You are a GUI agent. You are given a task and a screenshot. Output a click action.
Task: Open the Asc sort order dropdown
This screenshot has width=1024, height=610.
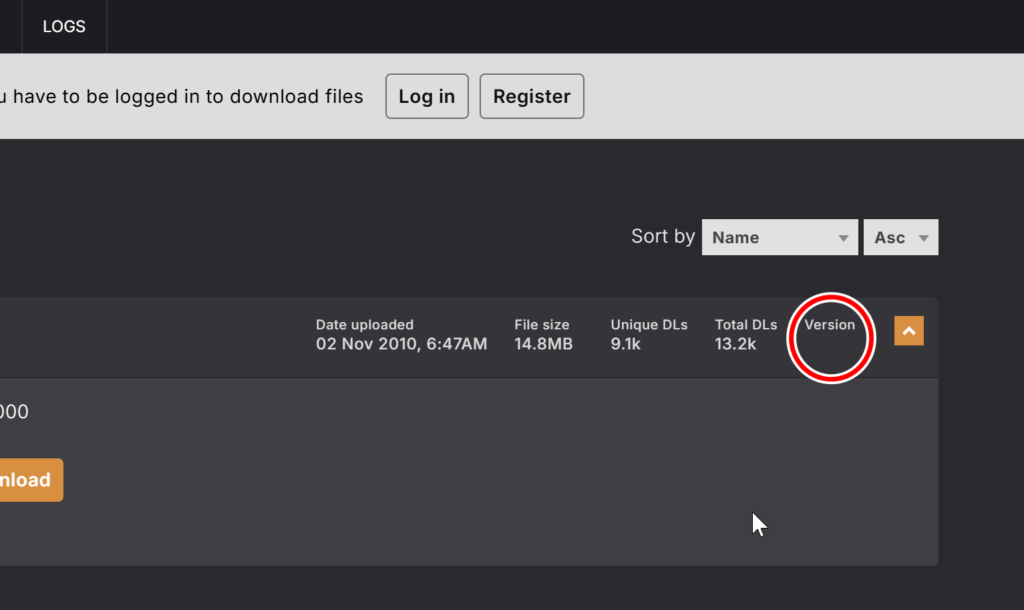pos(900,238)
